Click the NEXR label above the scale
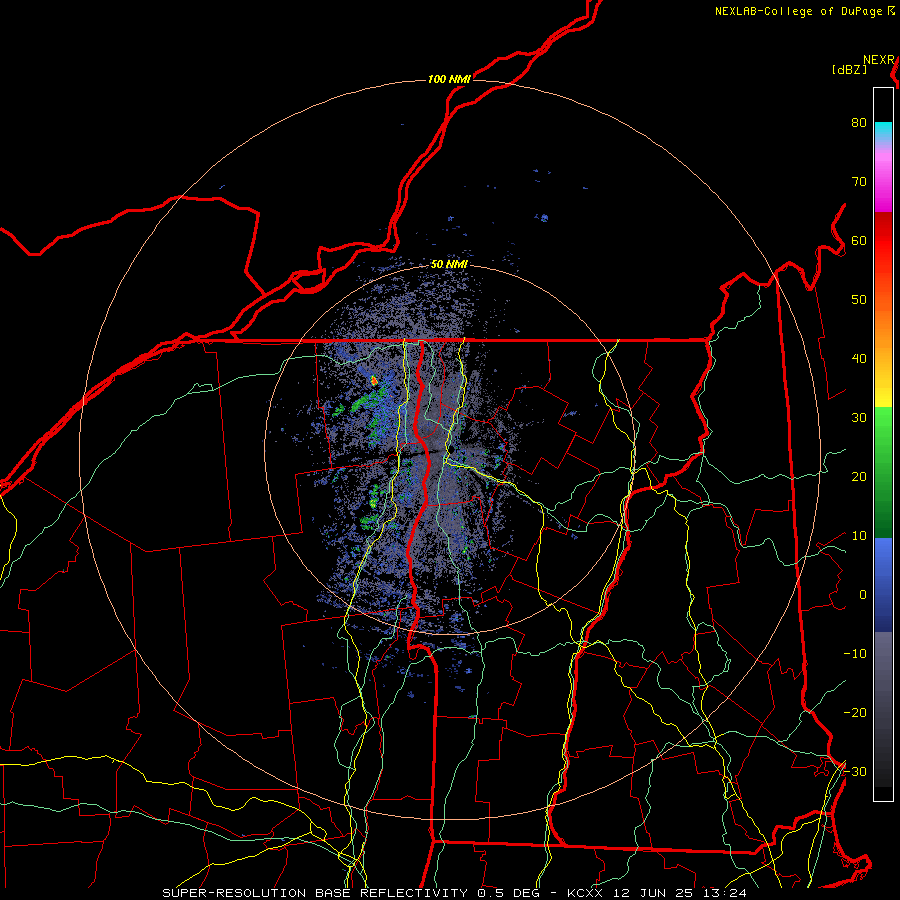This screenshot has width=900, height=900. 879,60
